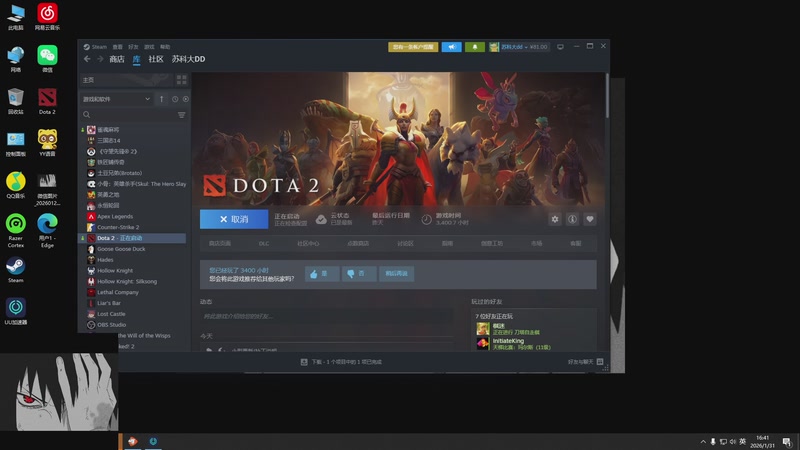Viewport: 800px width, 450px height.
Task: Open Edge browser desktop shortcut
Action: tap(47, 231)
